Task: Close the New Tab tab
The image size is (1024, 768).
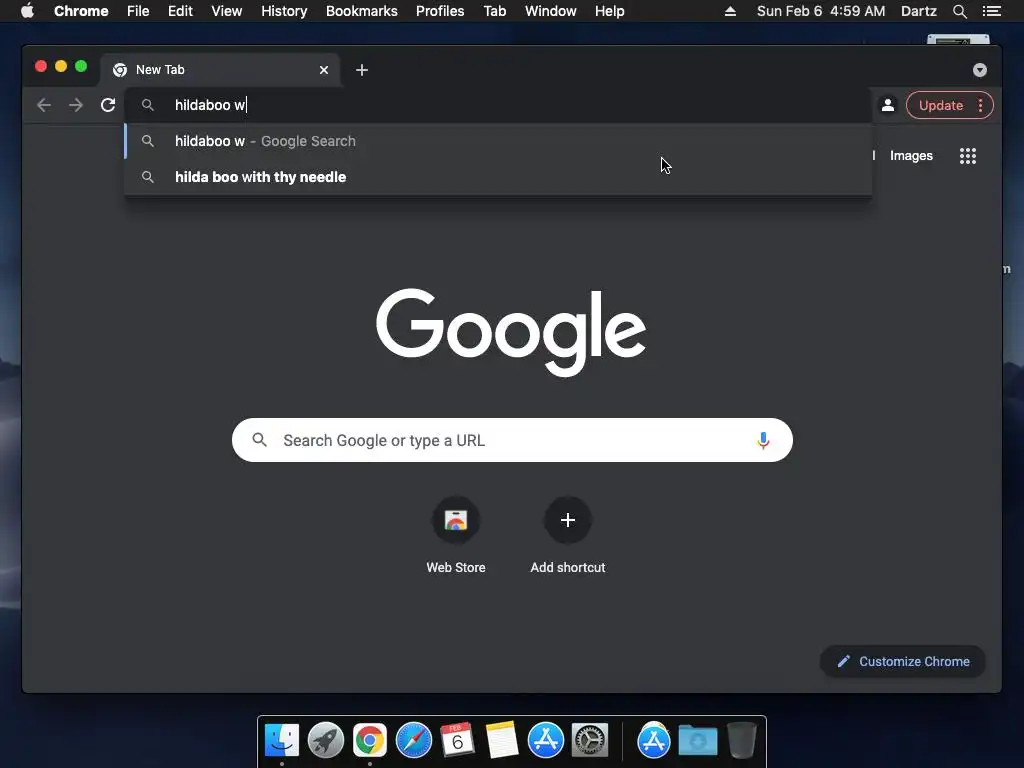Action: pyautogui.click(x=324, y=70)
